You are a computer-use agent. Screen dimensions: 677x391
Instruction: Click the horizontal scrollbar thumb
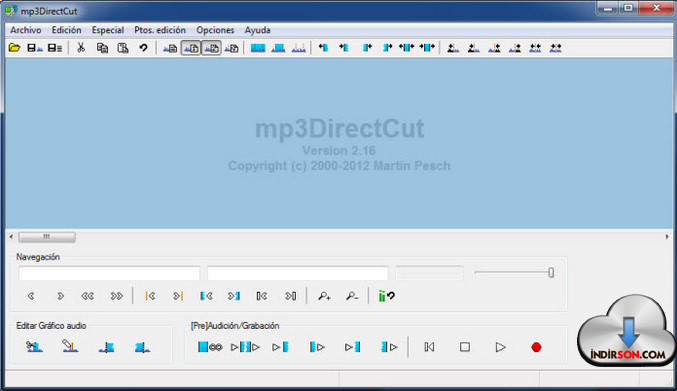click(47, 237)
